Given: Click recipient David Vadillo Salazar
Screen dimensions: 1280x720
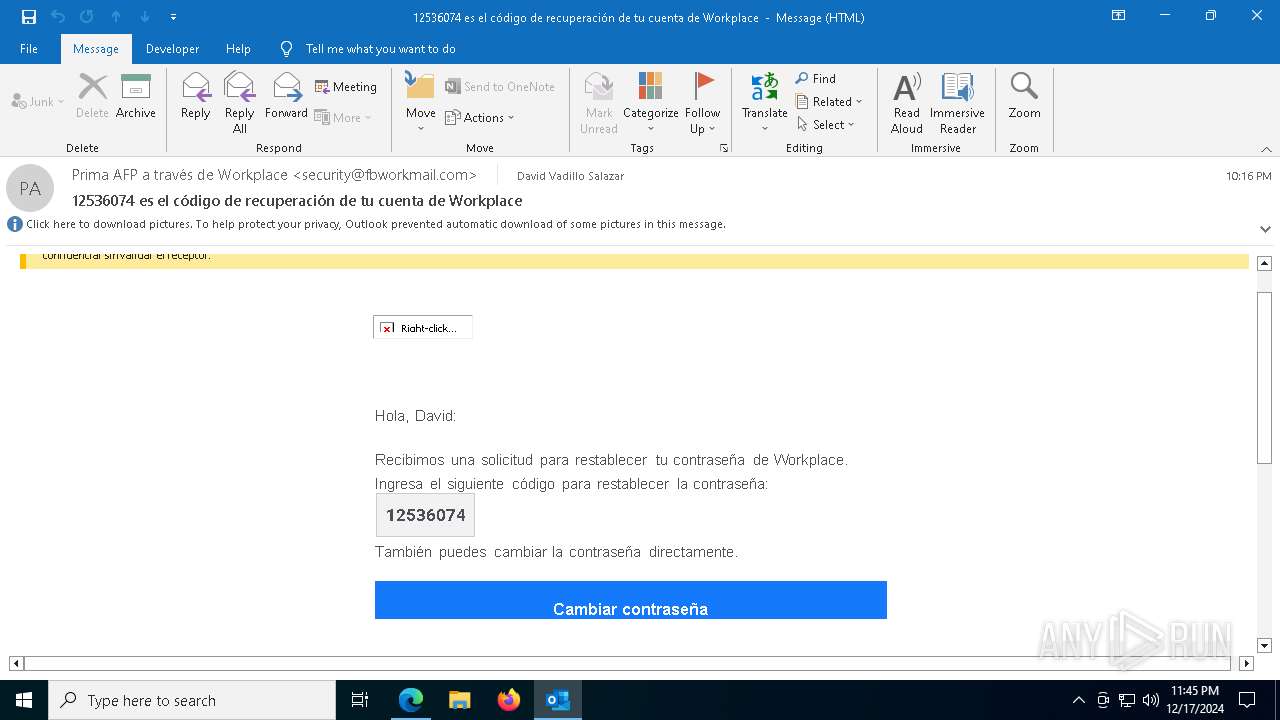Looking at the screenshot, I should (x=570, y=176).
